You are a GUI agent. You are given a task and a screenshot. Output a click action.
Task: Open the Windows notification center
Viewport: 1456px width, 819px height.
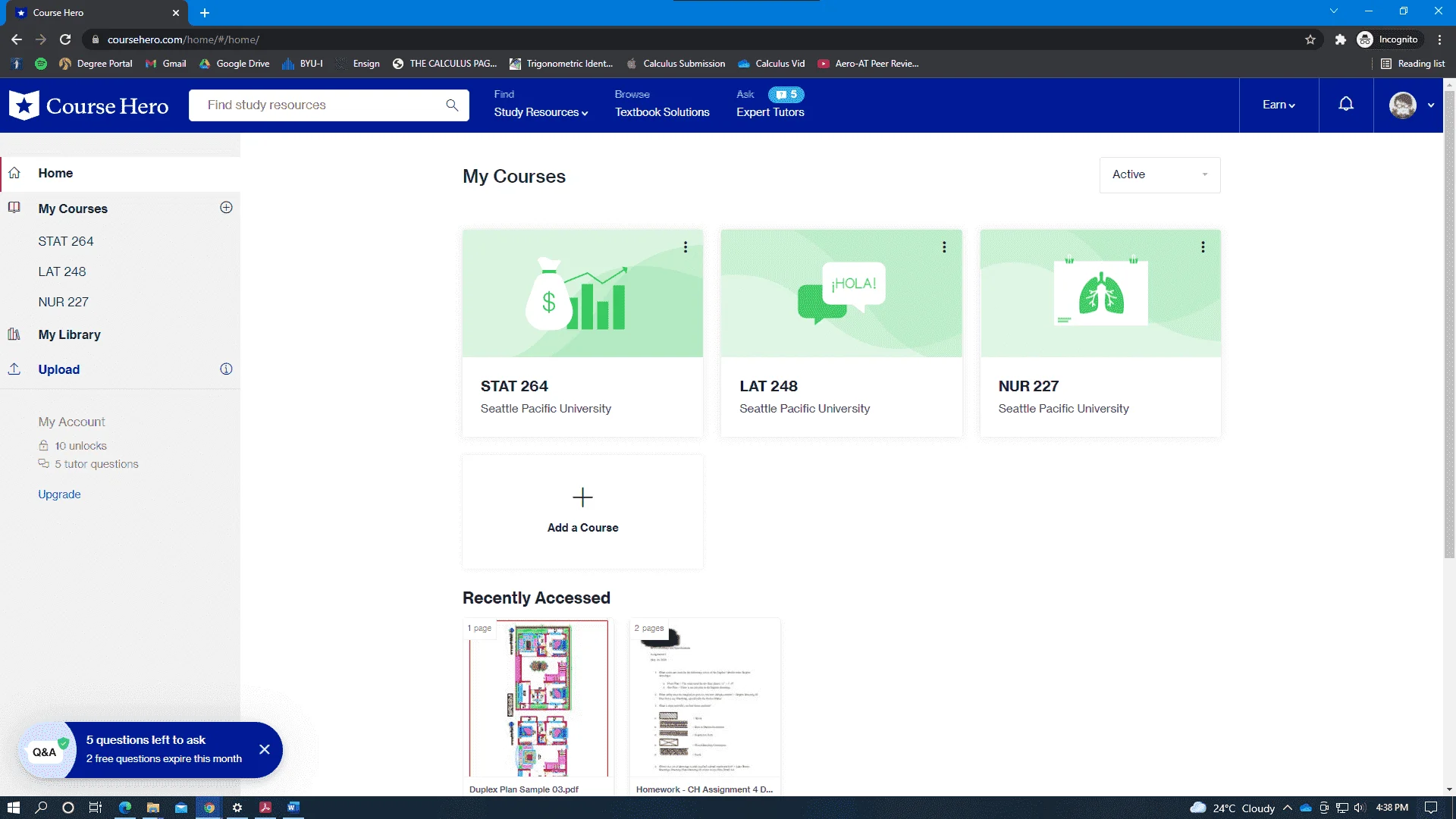pos(1431,808)
